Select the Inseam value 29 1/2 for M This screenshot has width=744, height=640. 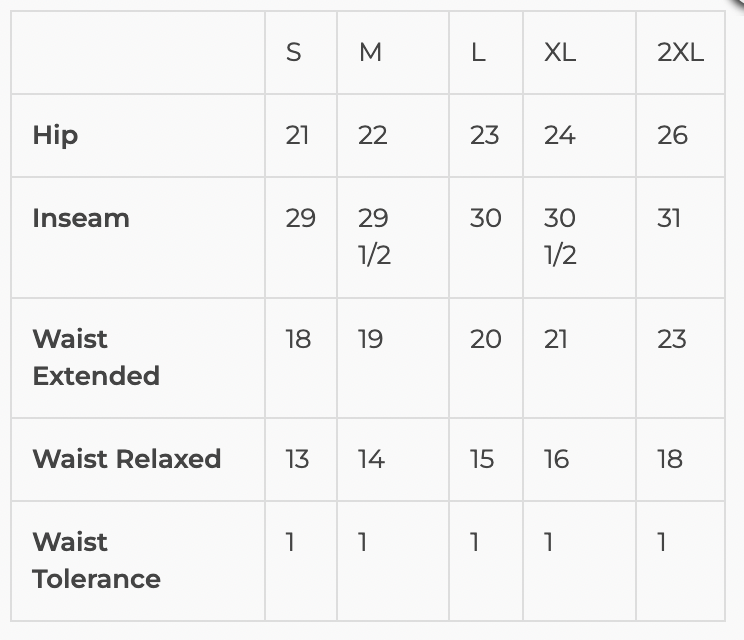click(x=374, y=236)
